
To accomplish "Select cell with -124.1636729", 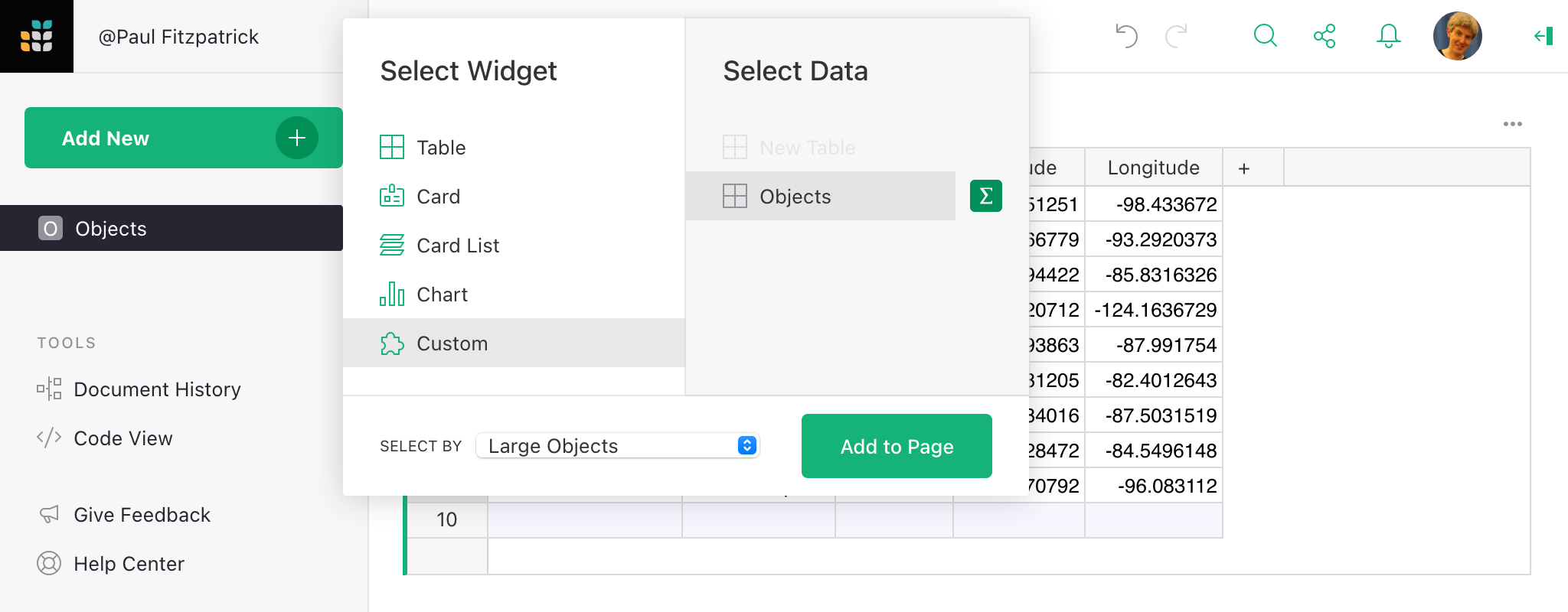I will [1154, 310].
